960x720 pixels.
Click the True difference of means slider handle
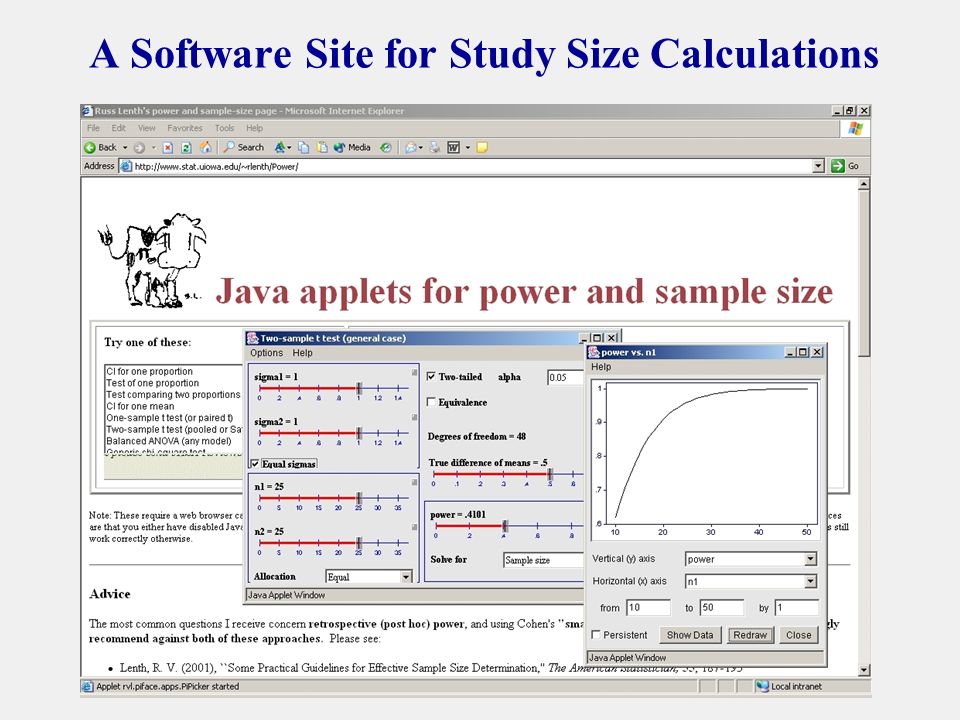click(x=550, y=474)
